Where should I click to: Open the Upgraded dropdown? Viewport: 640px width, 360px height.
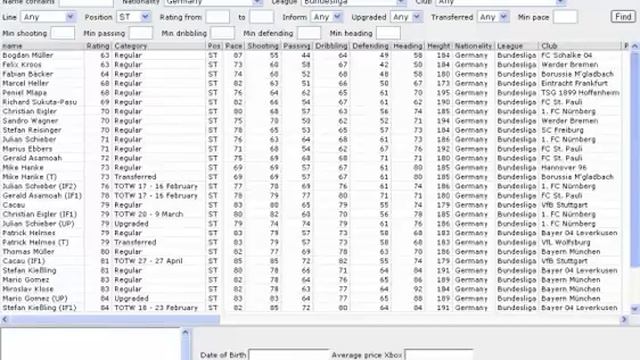point(407,17)
